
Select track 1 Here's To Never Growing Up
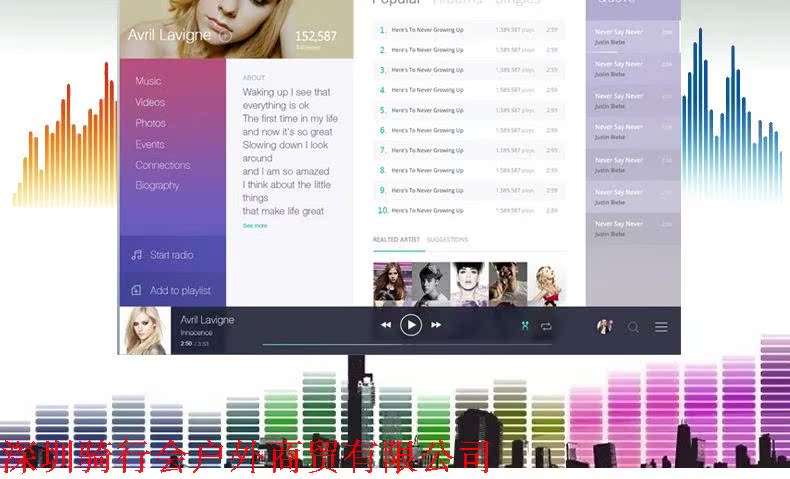(x=469, y=30)
